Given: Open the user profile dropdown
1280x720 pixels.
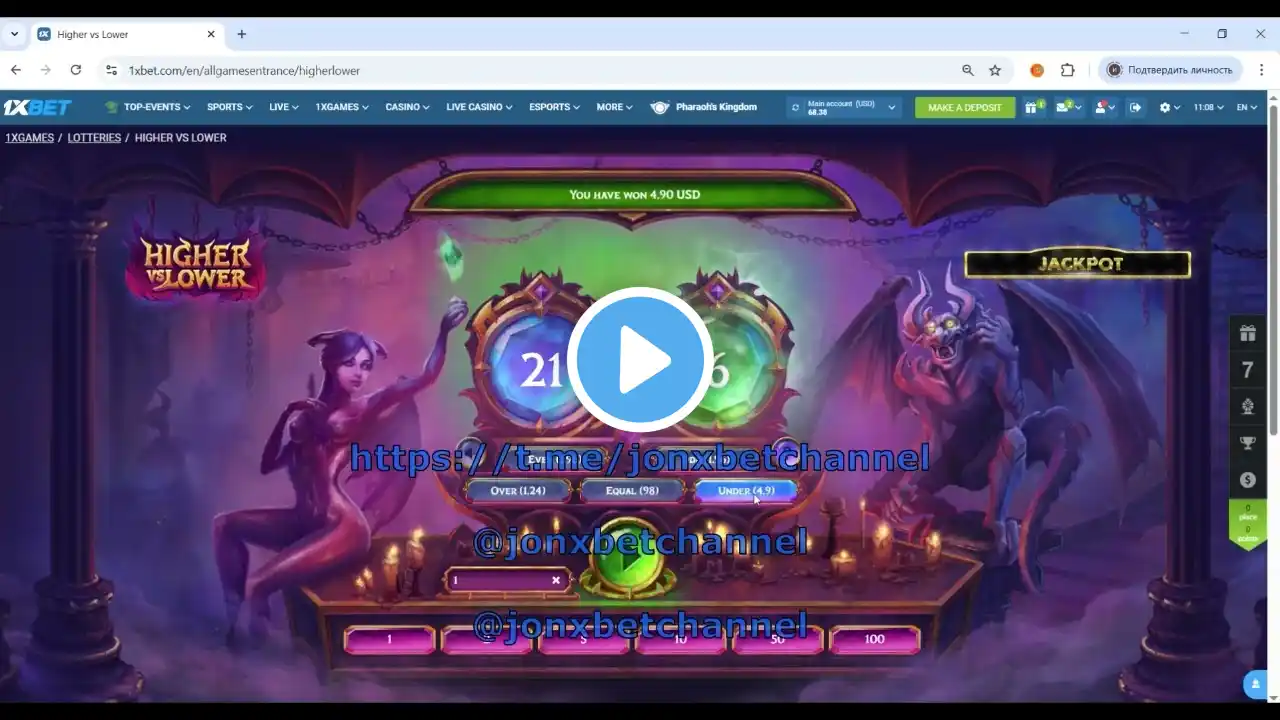Looking at the screenshot, I should pos(1105,107).
